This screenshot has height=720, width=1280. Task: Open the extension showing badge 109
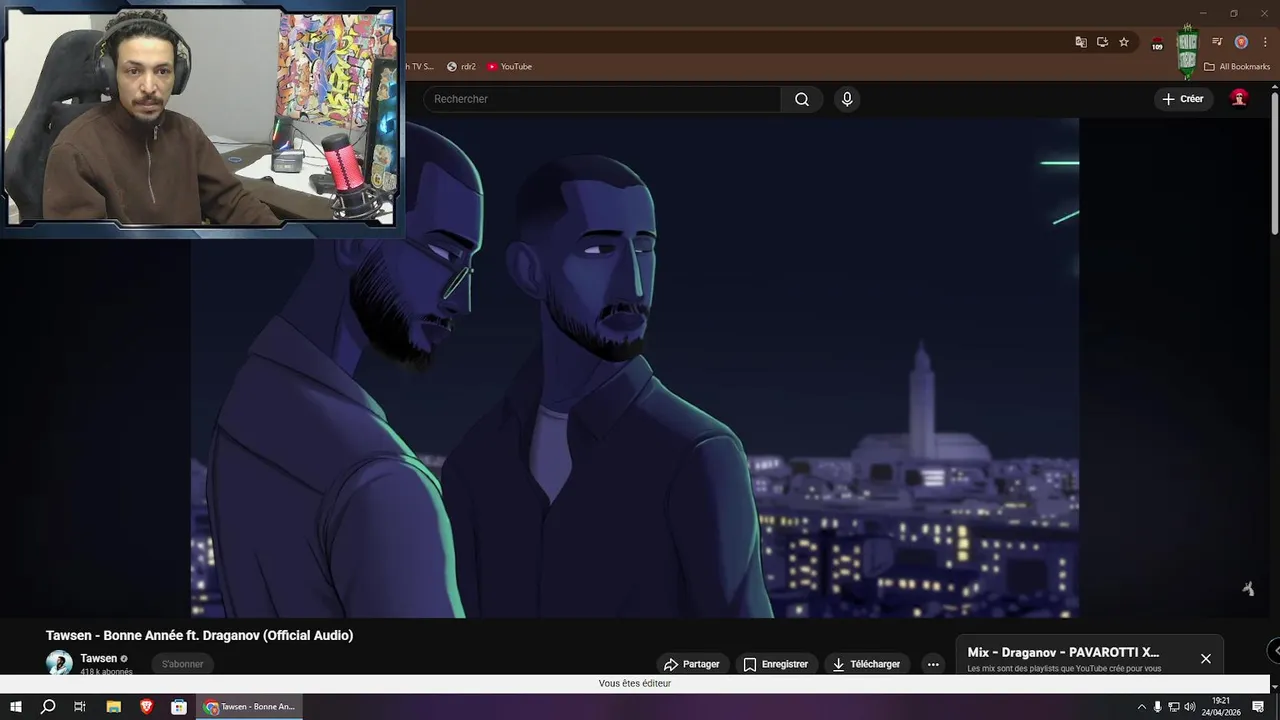1157,43
